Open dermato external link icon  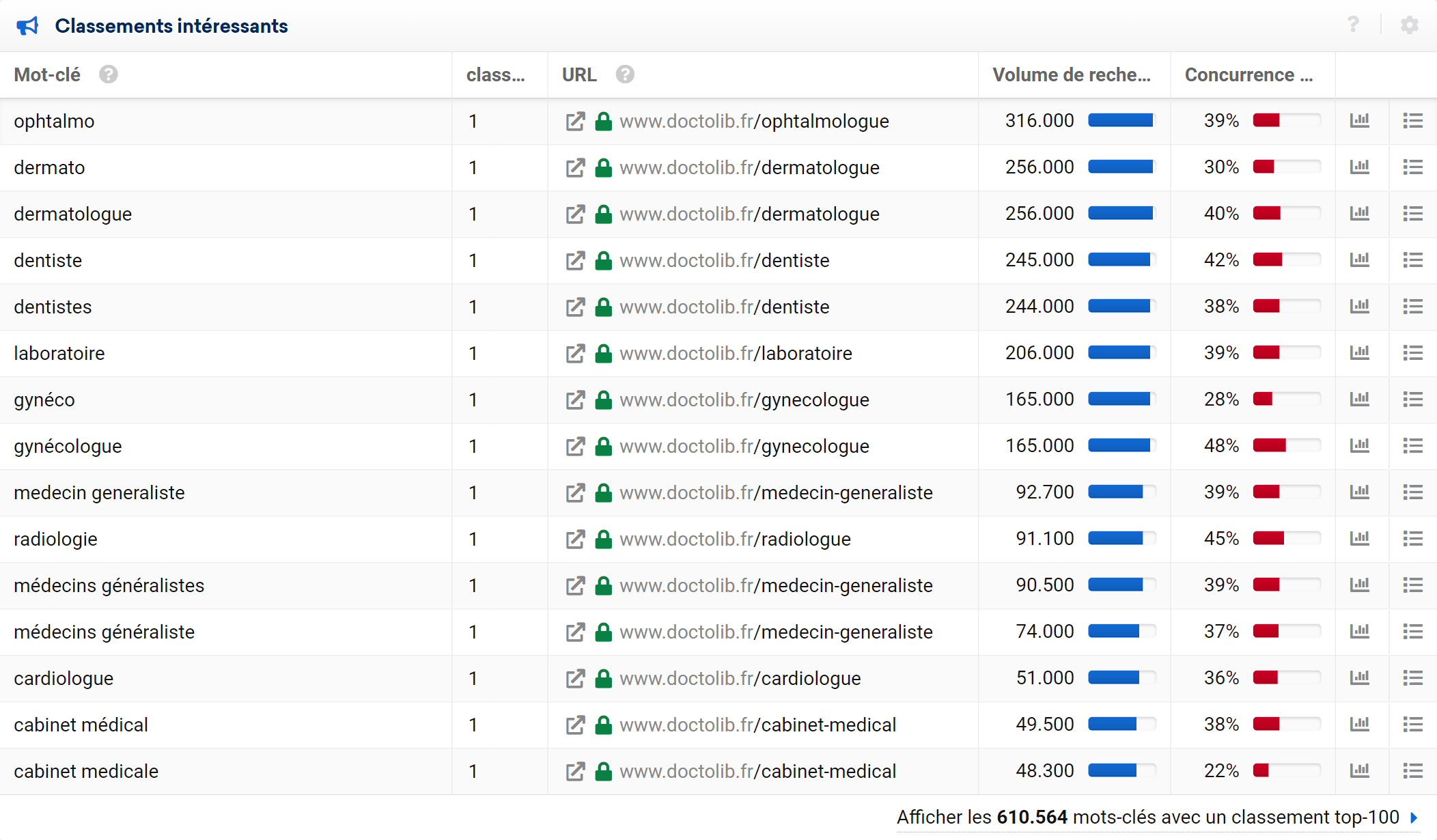tap(575, 168)
